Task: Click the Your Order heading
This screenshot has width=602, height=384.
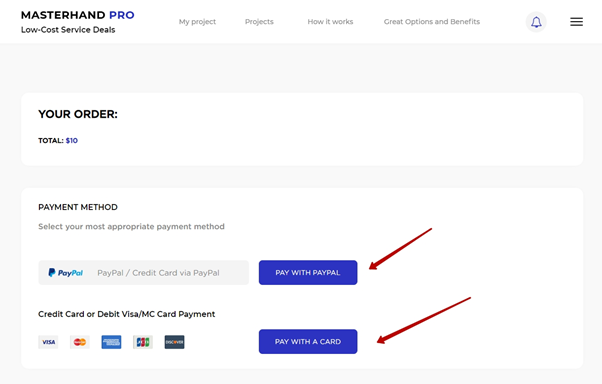Action: point(78,114)
